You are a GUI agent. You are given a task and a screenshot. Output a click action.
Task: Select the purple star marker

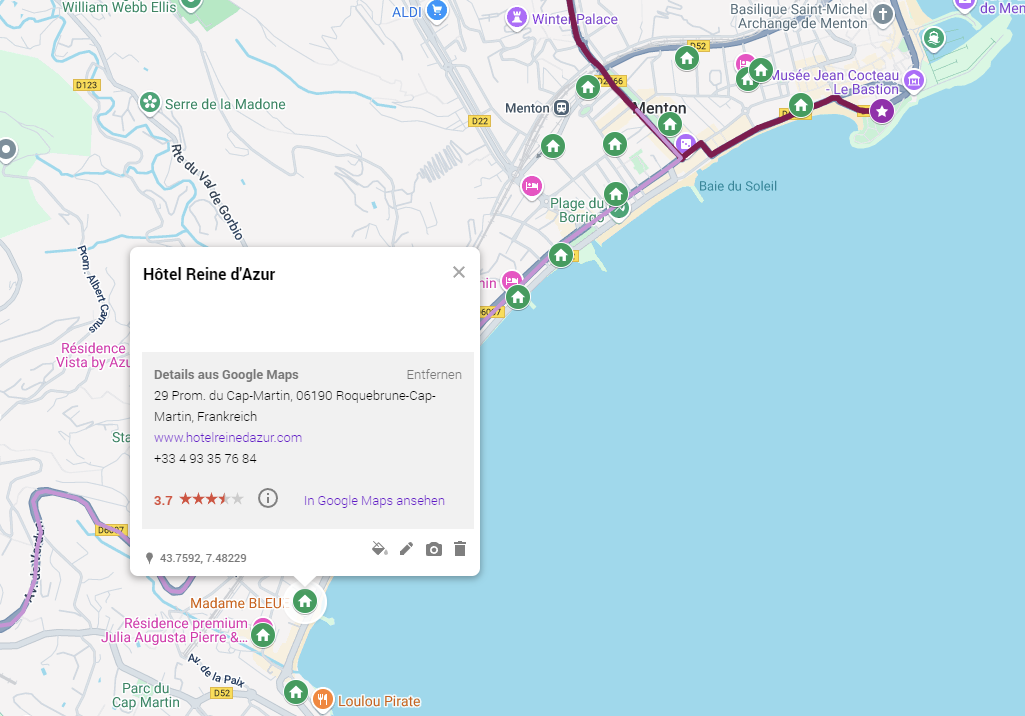(x=882, y=111)
